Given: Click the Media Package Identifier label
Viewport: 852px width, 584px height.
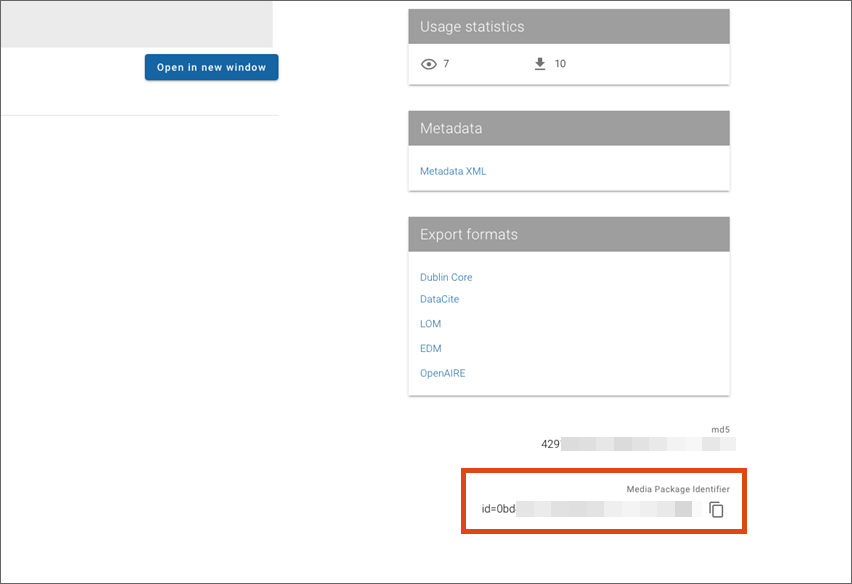Looking at the screenshot, I should tap(678, 489).
